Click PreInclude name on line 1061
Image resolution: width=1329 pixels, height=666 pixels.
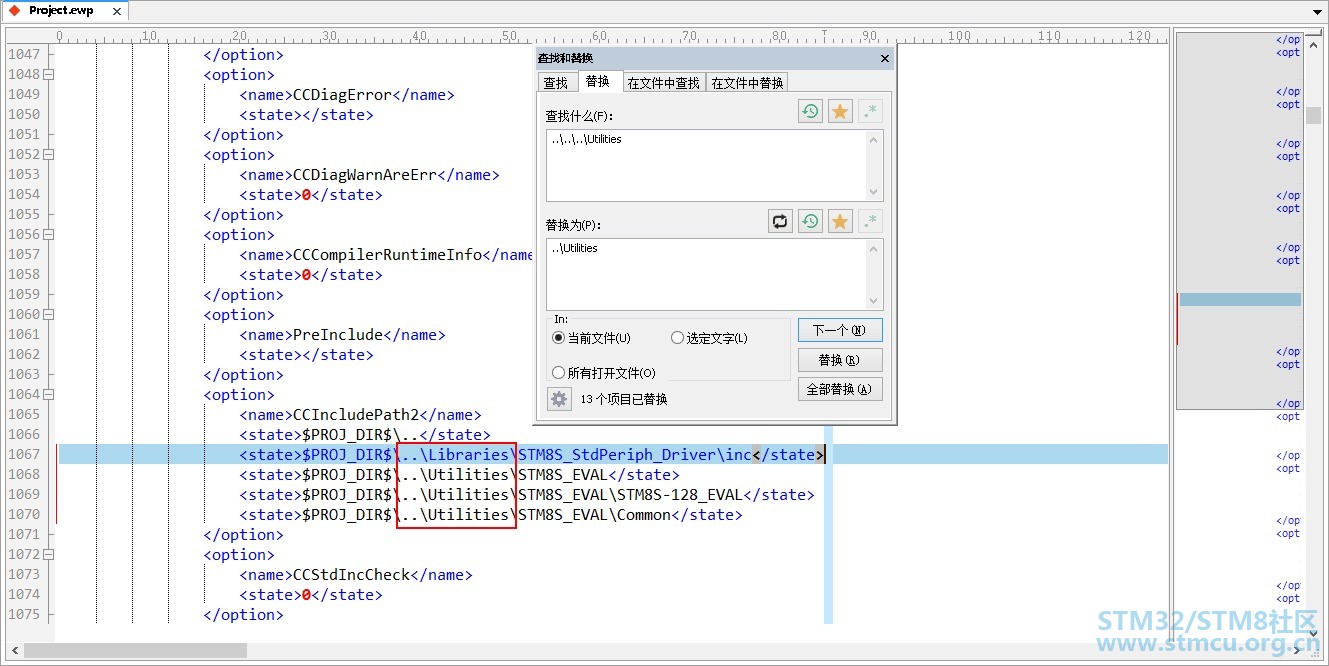point(338,335)
